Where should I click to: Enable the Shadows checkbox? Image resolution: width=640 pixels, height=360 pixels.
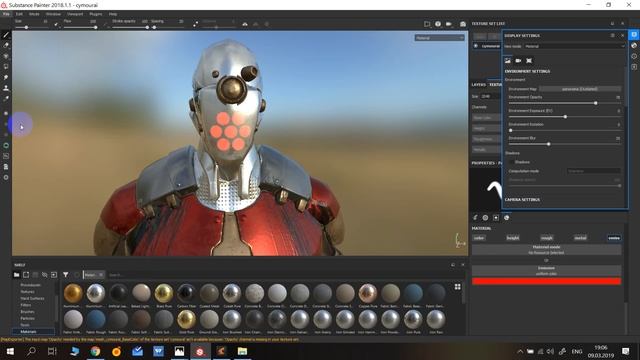pos(511,162)
